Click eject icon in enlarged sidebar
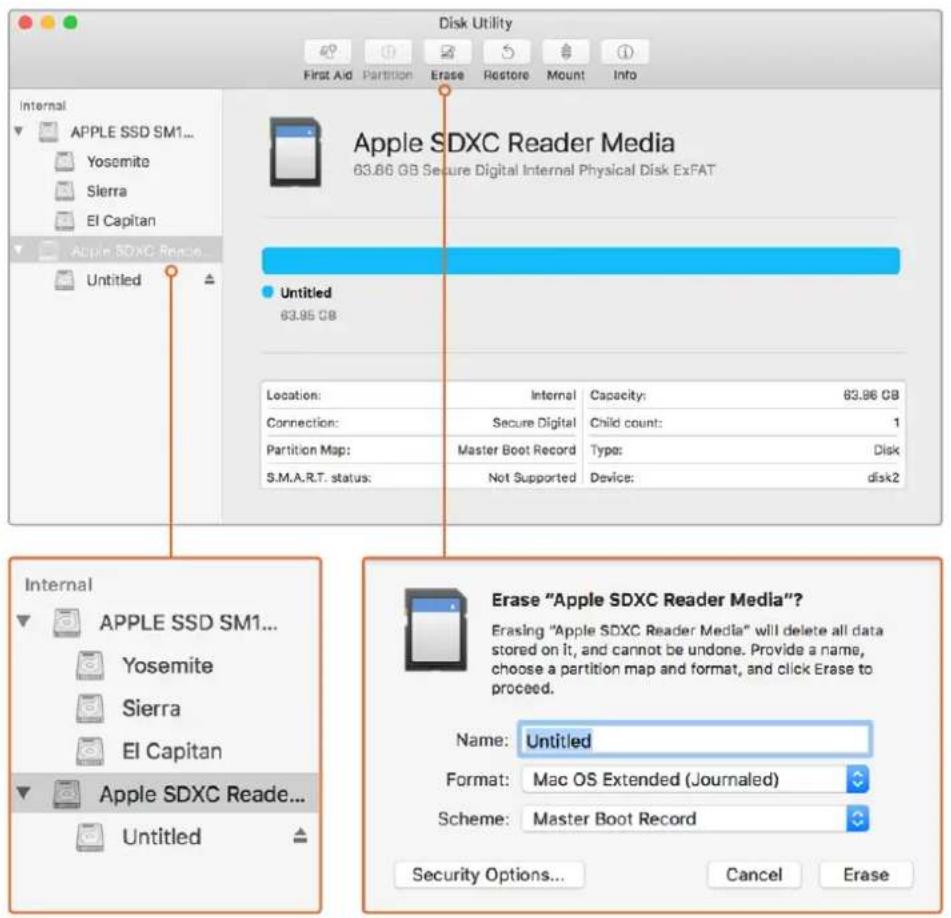This screenshot has height=918, width=951. click(300, 836)
